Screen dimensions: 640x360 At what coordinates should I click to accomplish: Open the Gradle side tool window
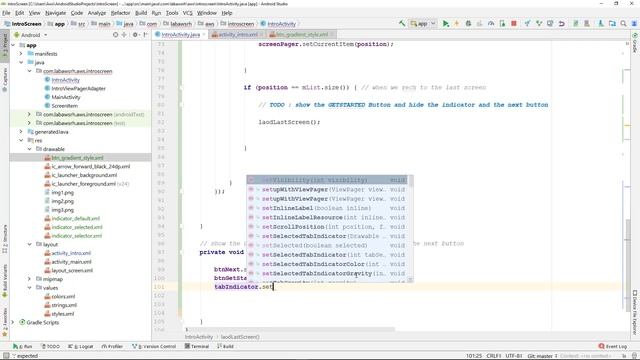tap(635, 43)
